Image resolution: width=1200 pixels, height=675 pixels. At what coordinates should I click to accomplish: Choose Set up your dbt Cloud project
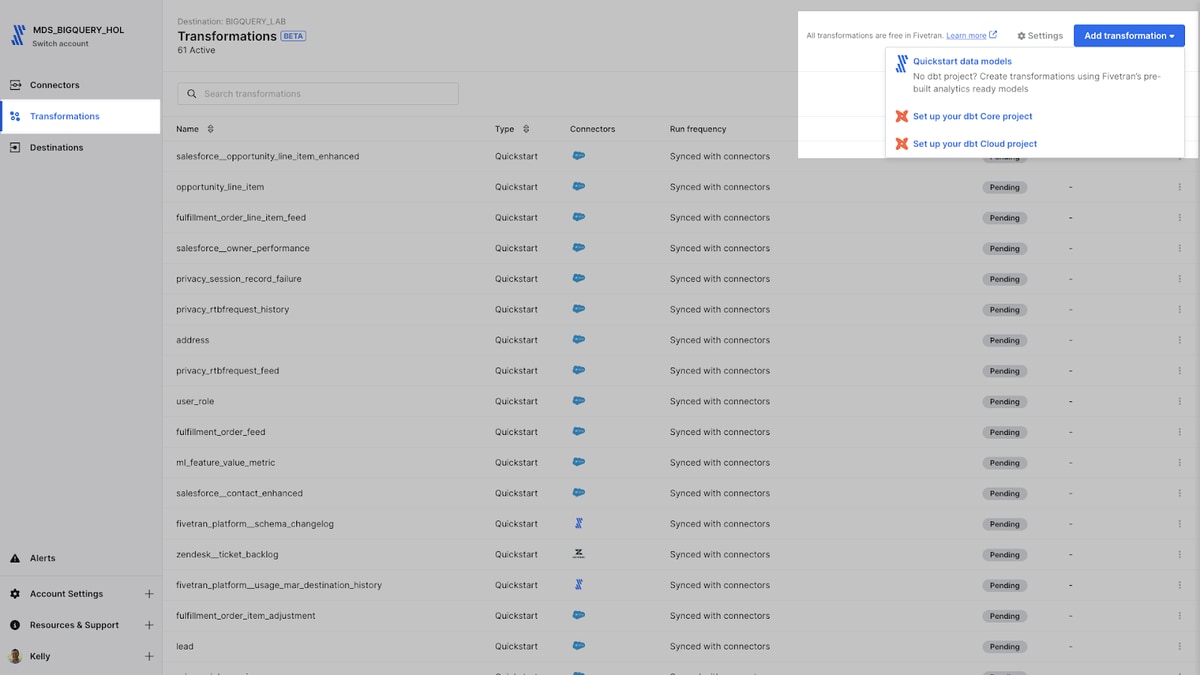coord(975,144)
